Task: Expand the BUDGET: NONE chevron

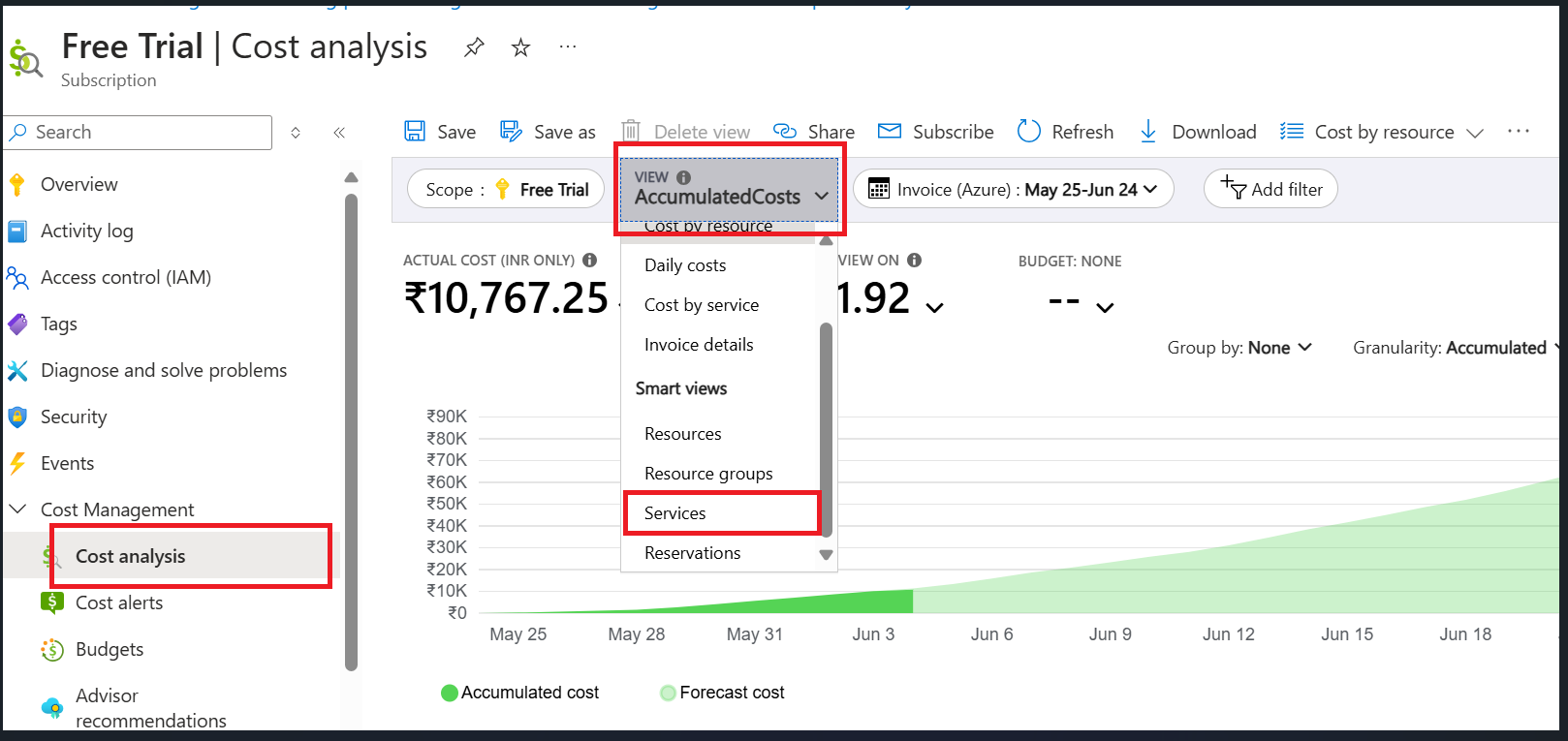Action: pos(1105,307)
